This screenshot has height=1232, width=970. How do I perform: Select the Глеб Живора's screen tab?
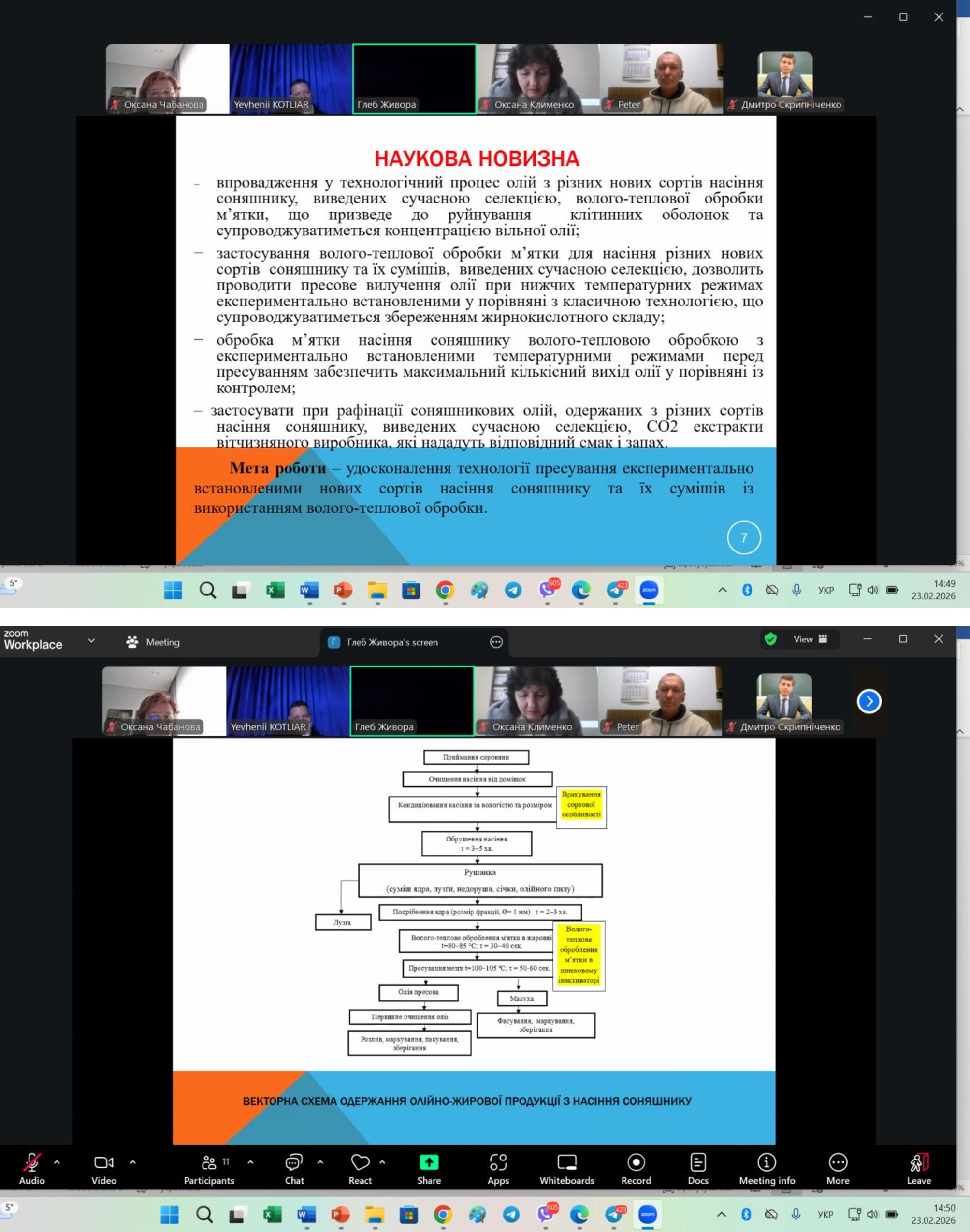click(x=392, y=642)
